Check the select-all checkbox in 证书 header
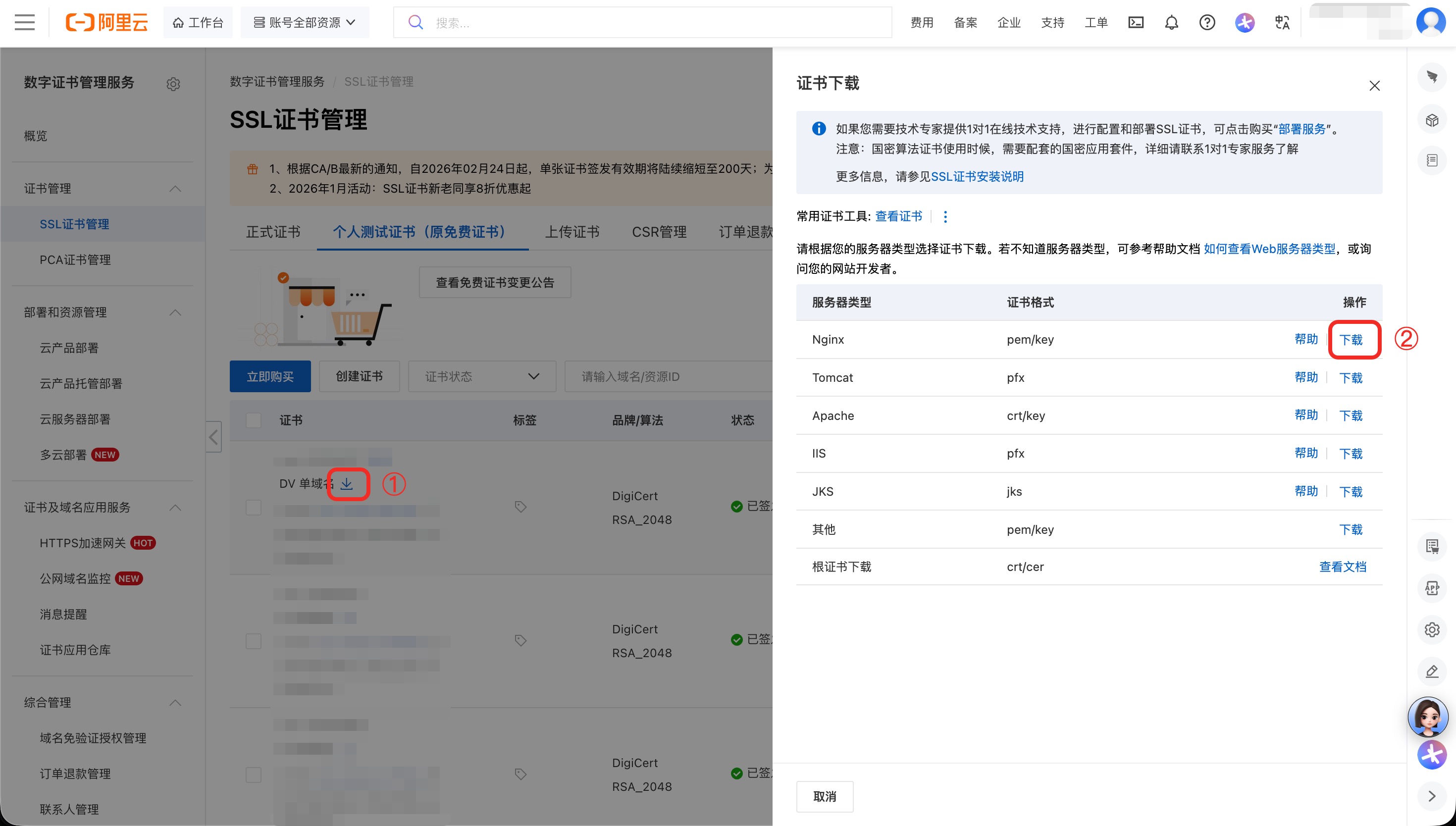The height and width of the screenshot is (826, 1456). 254,420
